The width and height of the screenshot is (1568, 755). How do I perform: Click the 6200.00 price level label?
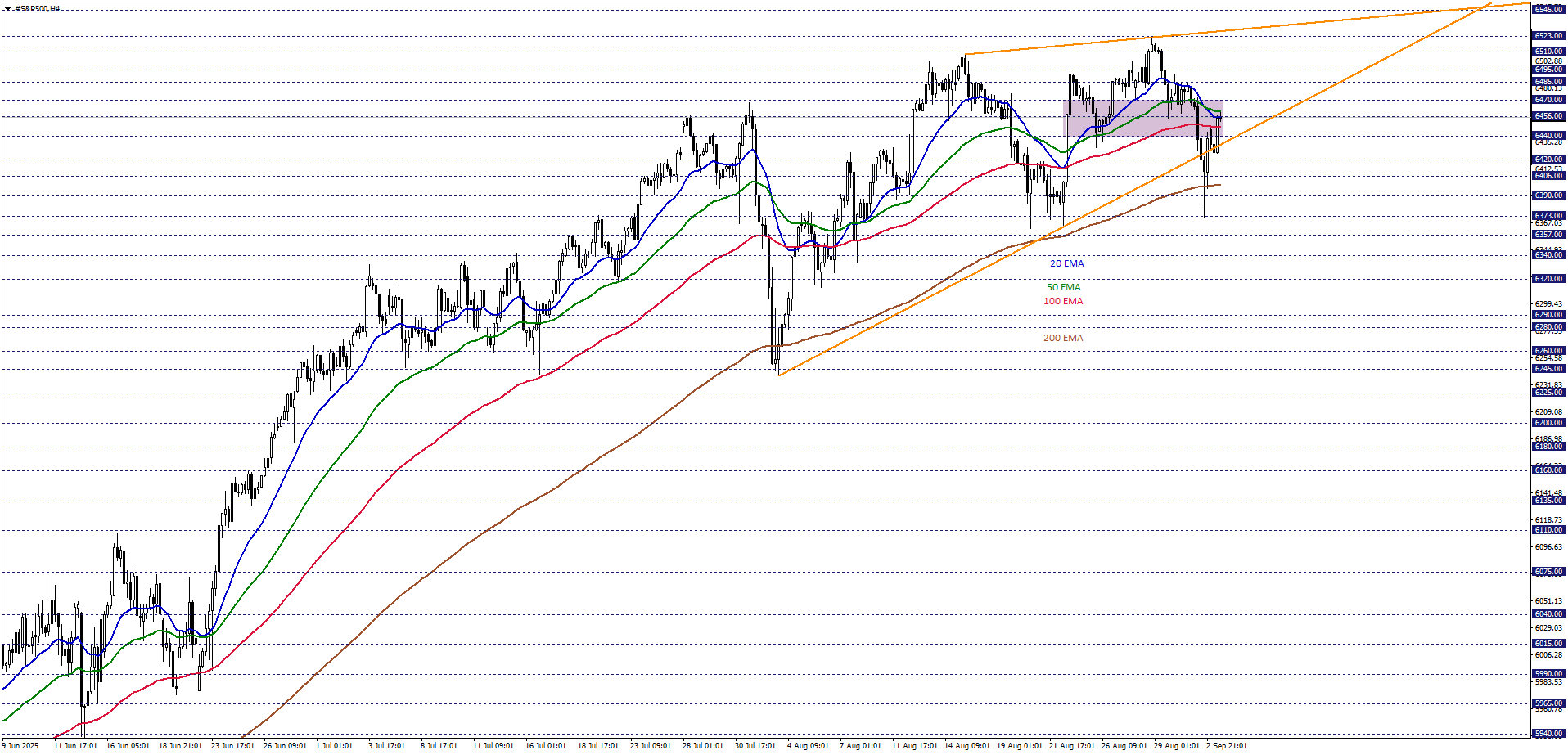coord(1548,423)
